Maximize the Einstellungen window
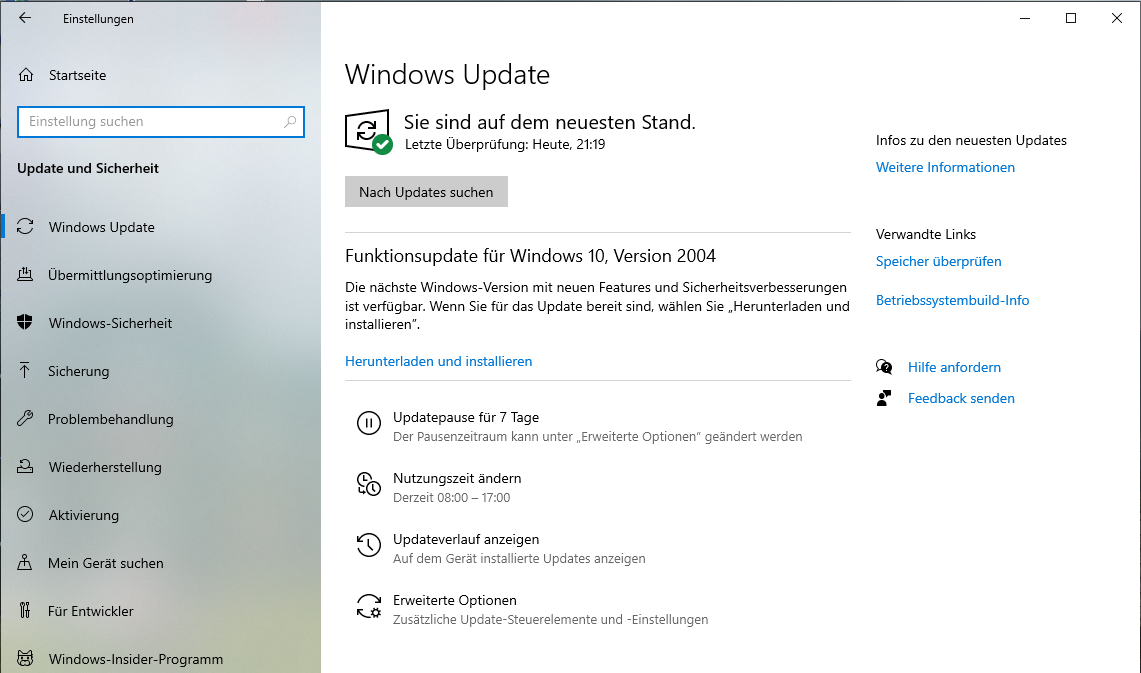This screenshot has height=673, width=1141. tap(1071, 18)
